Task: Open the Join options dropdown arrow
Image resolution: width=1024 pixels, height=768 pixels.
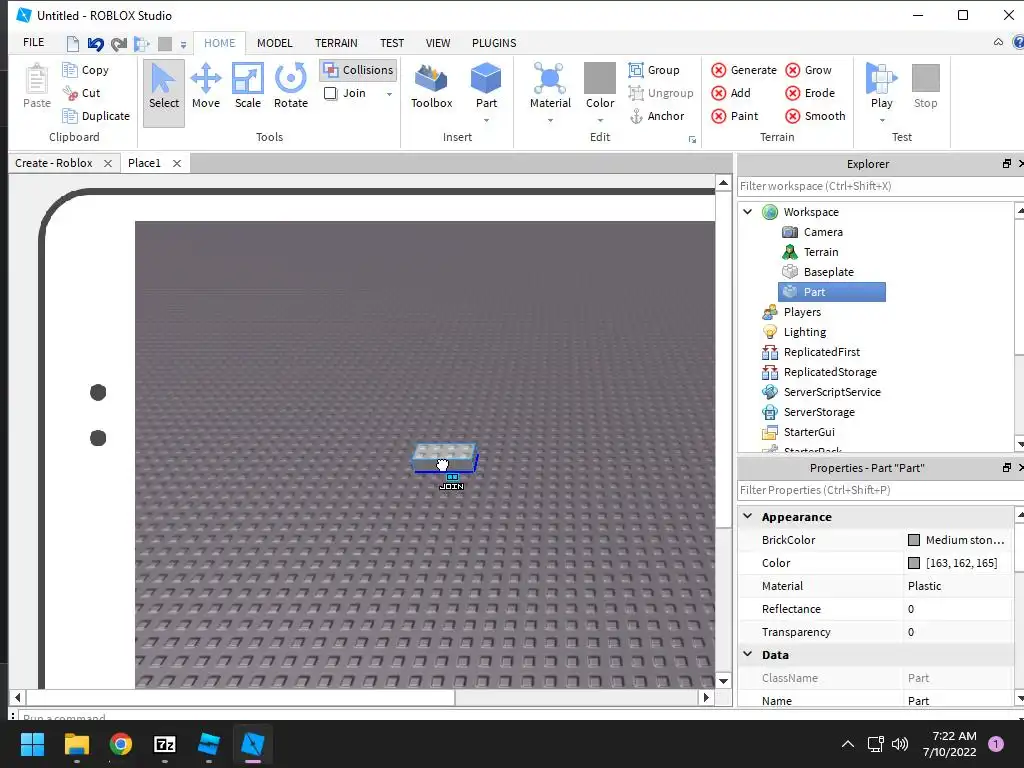Action: click(389, 94)
